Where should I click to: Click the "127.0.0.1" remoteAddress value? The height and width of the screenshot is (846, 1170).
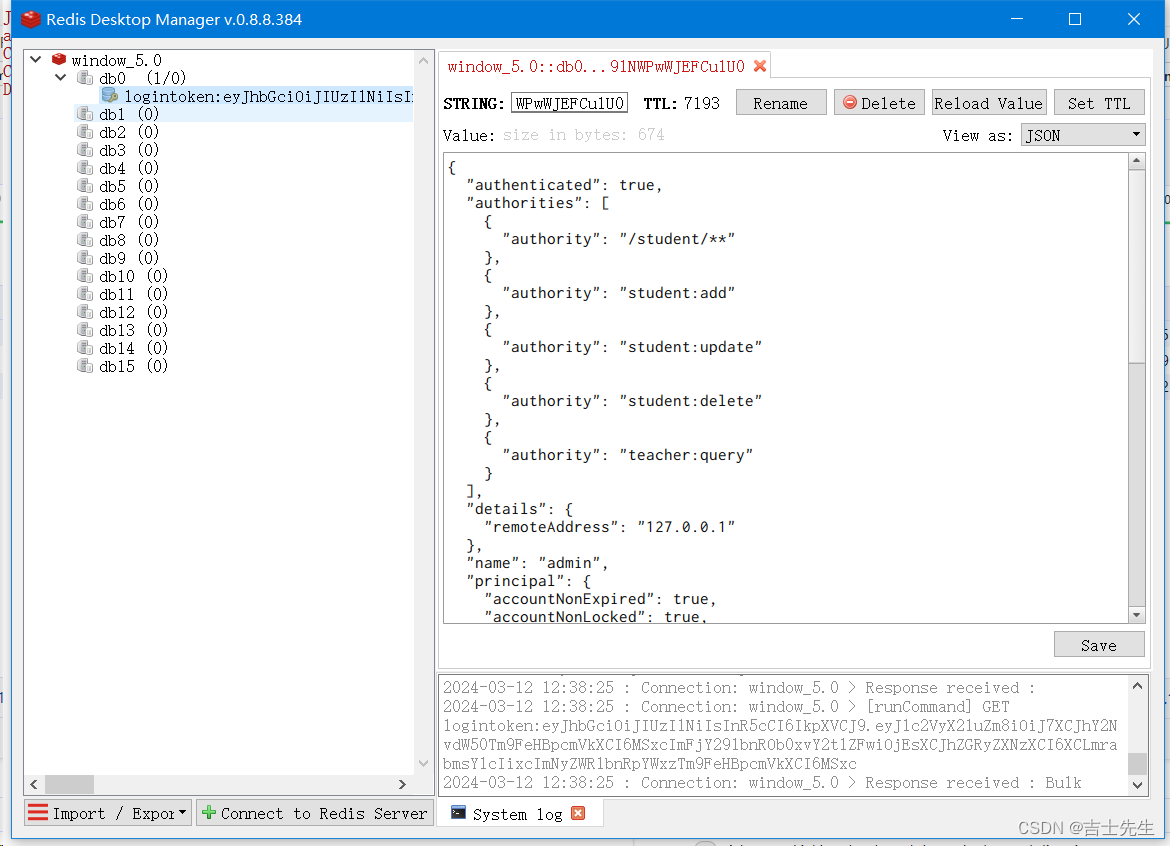pyautogui.click(x=686, y=527)
